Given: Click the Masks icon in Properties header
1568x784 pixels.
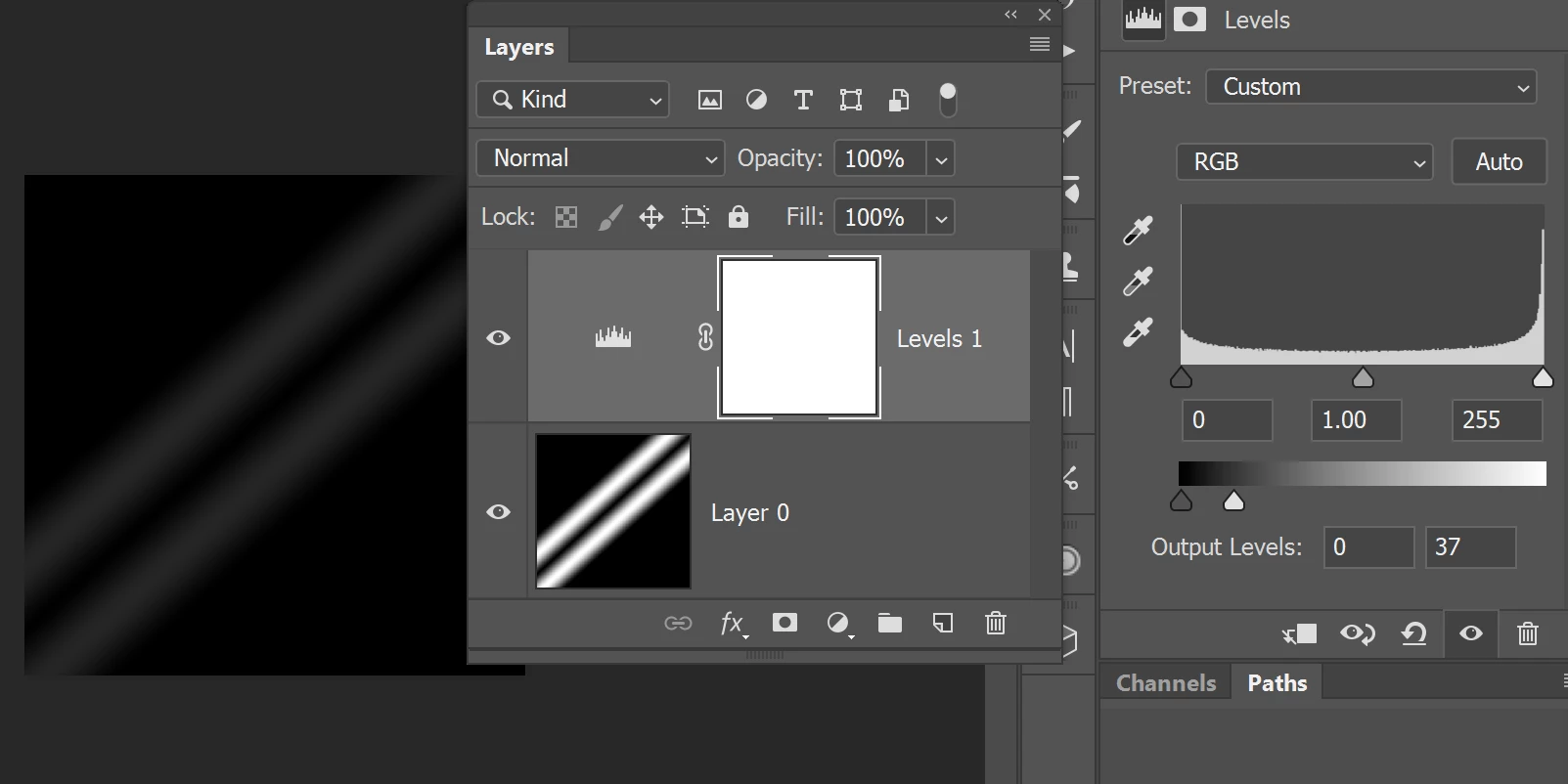Looking at the screenshot, I should coord(1189,20).
